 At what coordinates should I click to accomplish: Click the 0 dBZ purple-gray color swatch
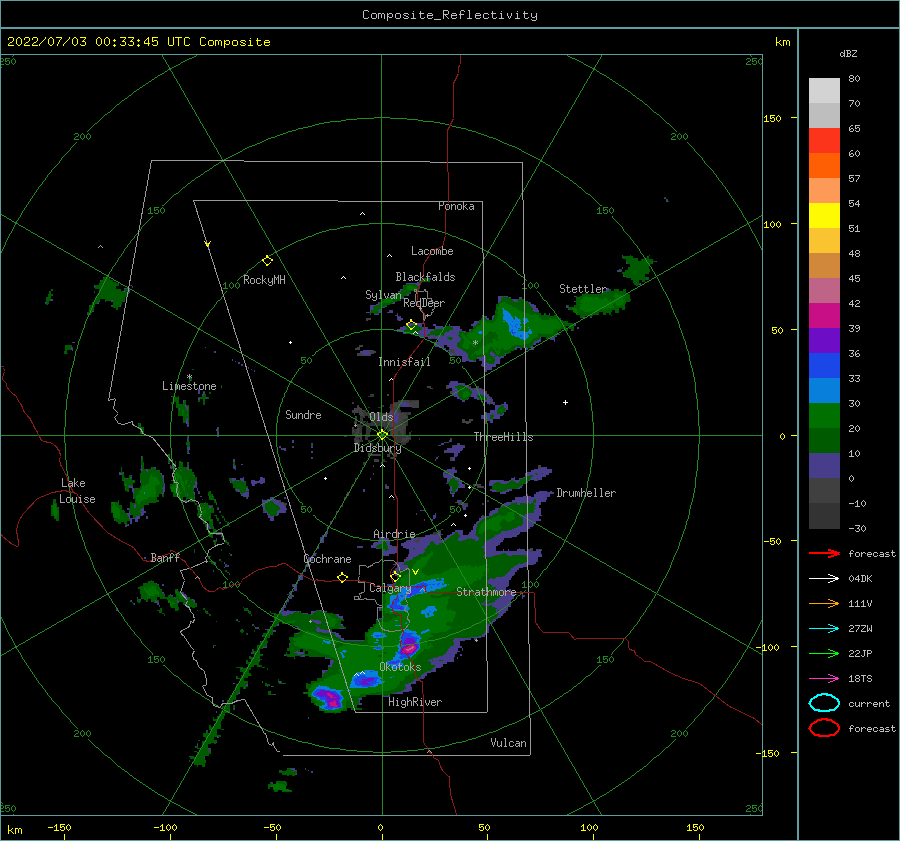(x=824, y=466)
